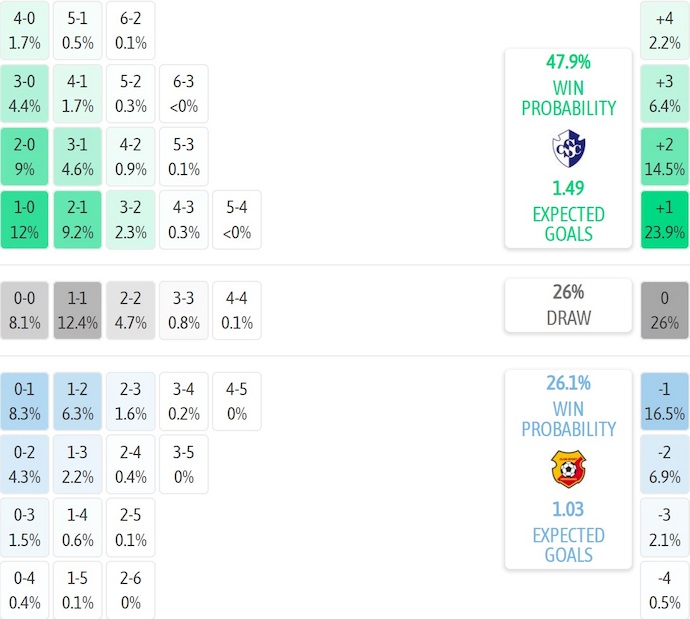Click the red and yellow away team crest
The width and height of the screenshot is (690, 619).
tap(568, 469)
